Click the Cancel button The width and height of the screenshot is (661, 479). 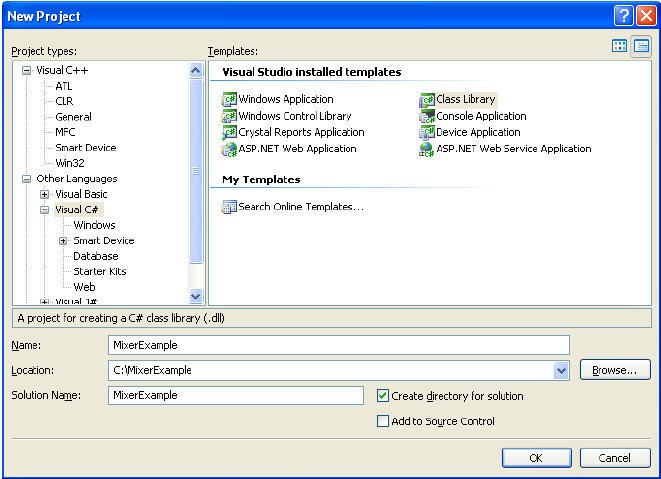[615, 458]
